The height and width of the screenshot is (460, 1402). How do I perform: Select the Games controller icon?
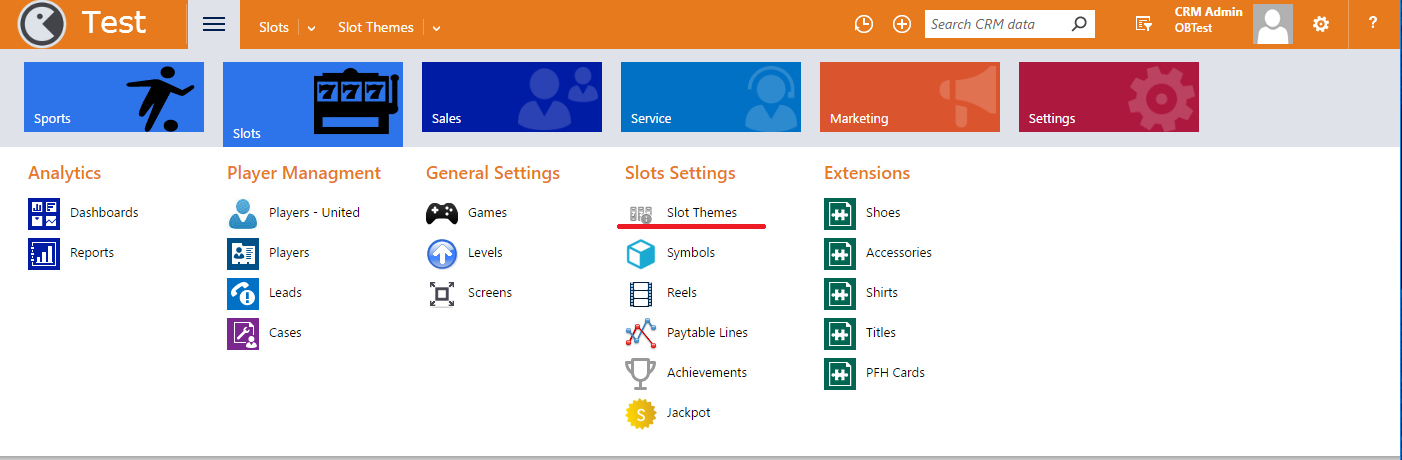coord(442,213)
